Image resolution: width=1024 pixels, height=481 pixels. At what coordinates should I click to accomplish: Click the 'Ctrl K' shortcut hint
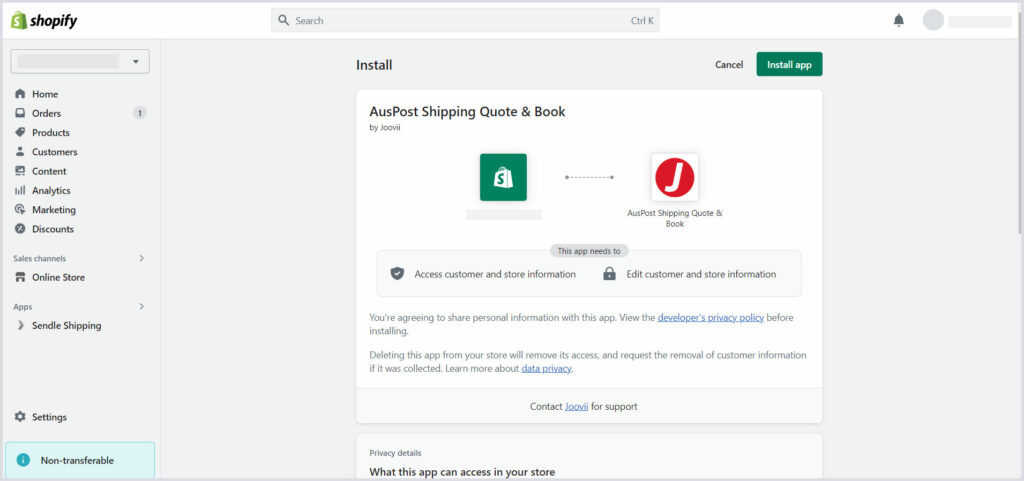pos(642,20)
